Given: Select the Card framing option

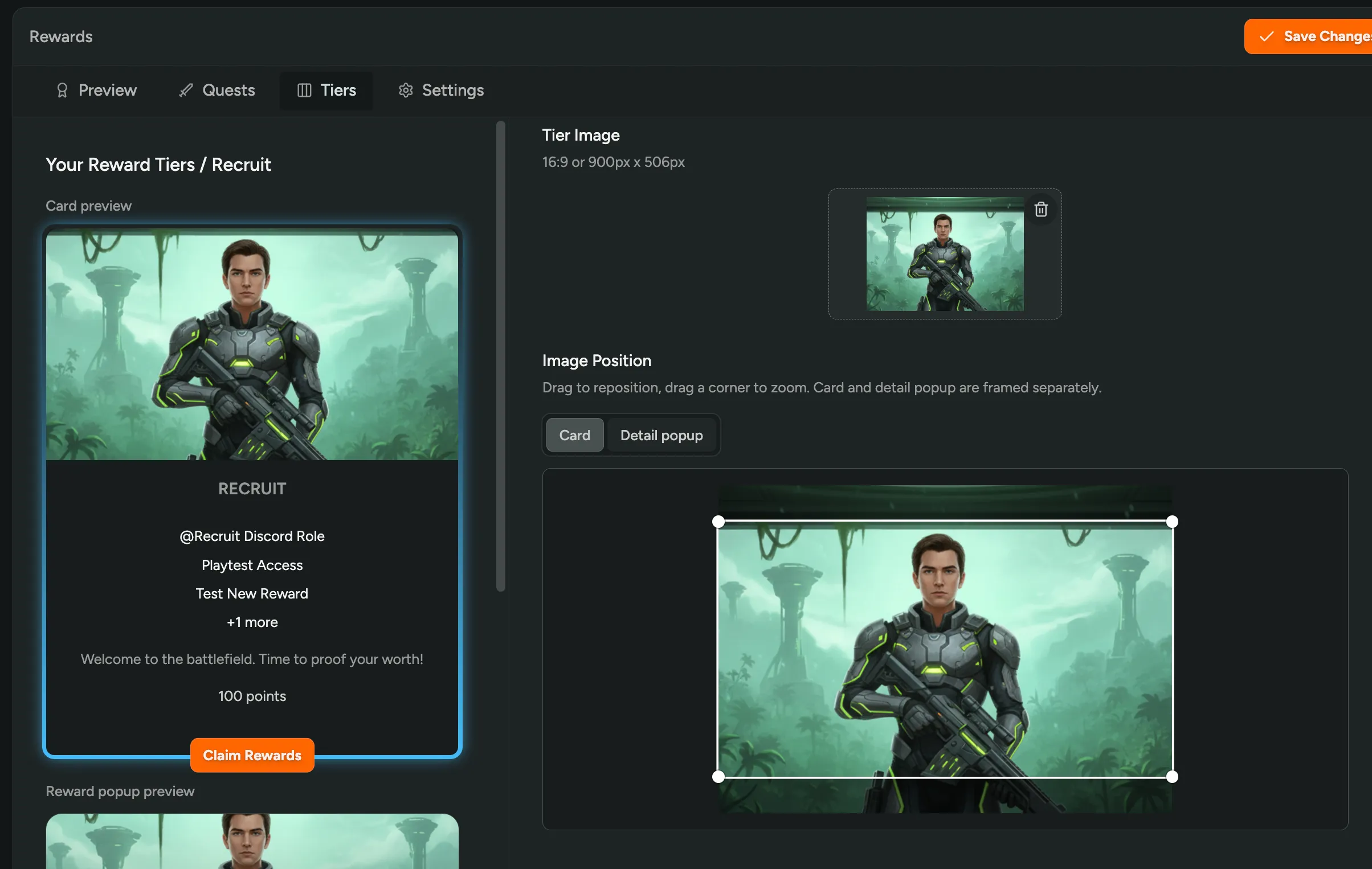Looking at the screenshot, I should click(574, 435).
